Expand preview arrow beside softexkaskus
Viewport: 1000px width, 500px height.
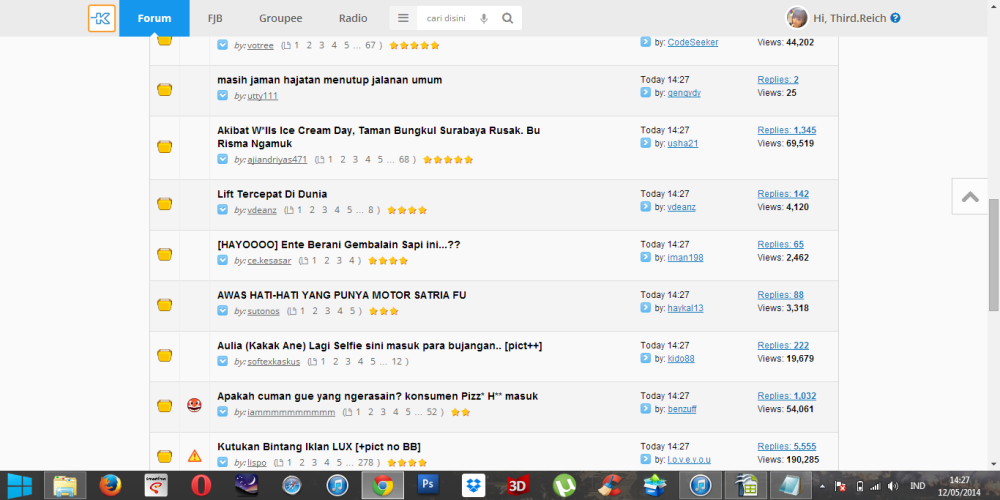coord(223,361)
